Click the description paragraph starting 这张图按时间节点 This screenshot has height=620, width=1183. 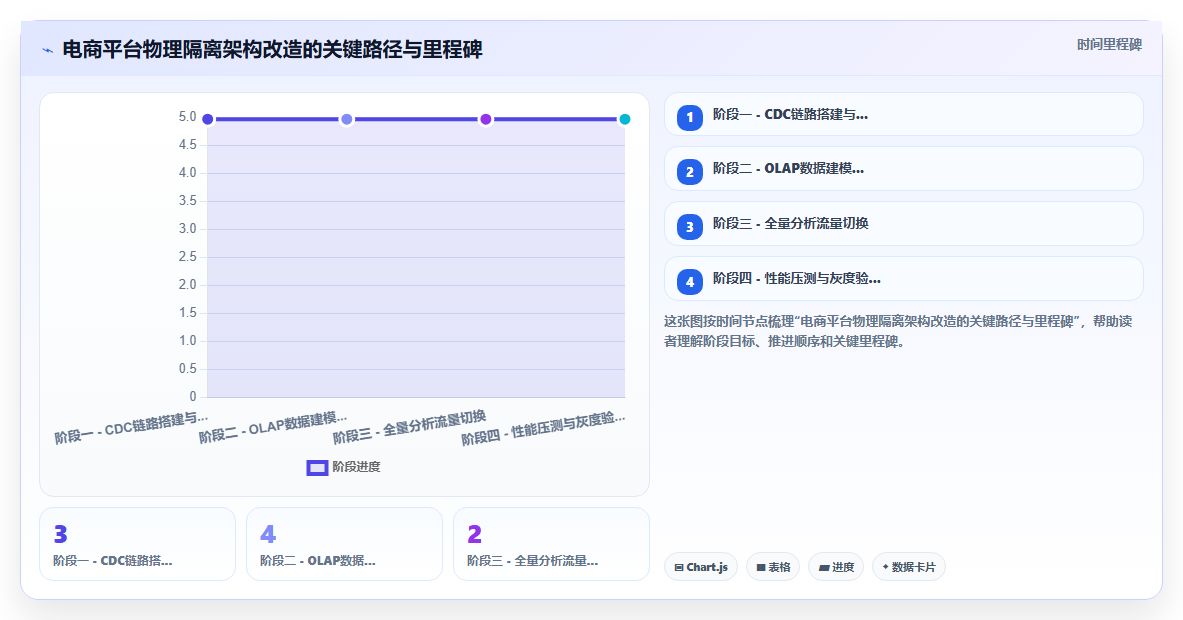click(x=898, y=331)
